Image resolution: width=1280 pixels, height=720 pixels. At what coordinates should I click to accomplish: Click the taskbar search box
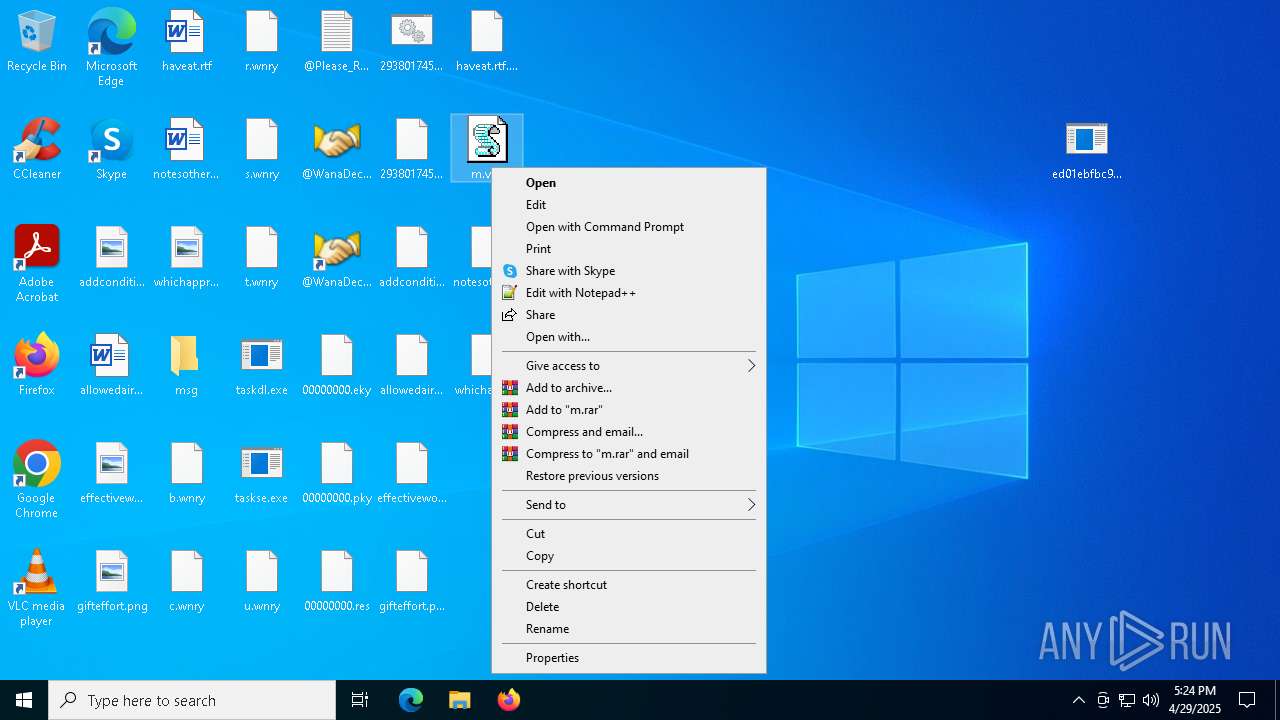point(192,700)
